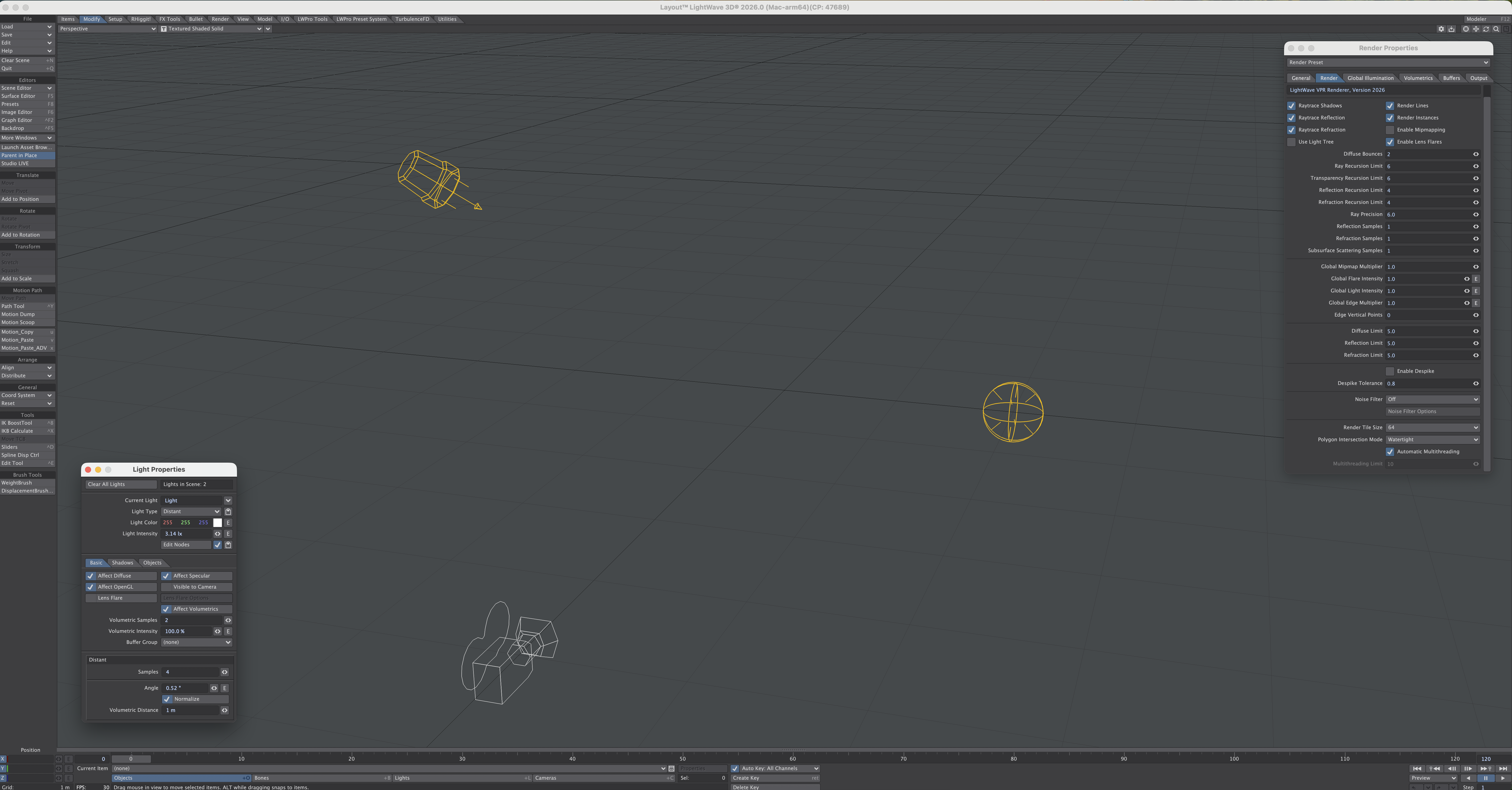Enable Use Light Tree checkbox
Screen dimensions: 1512x790
click(x=1291, y=142)
